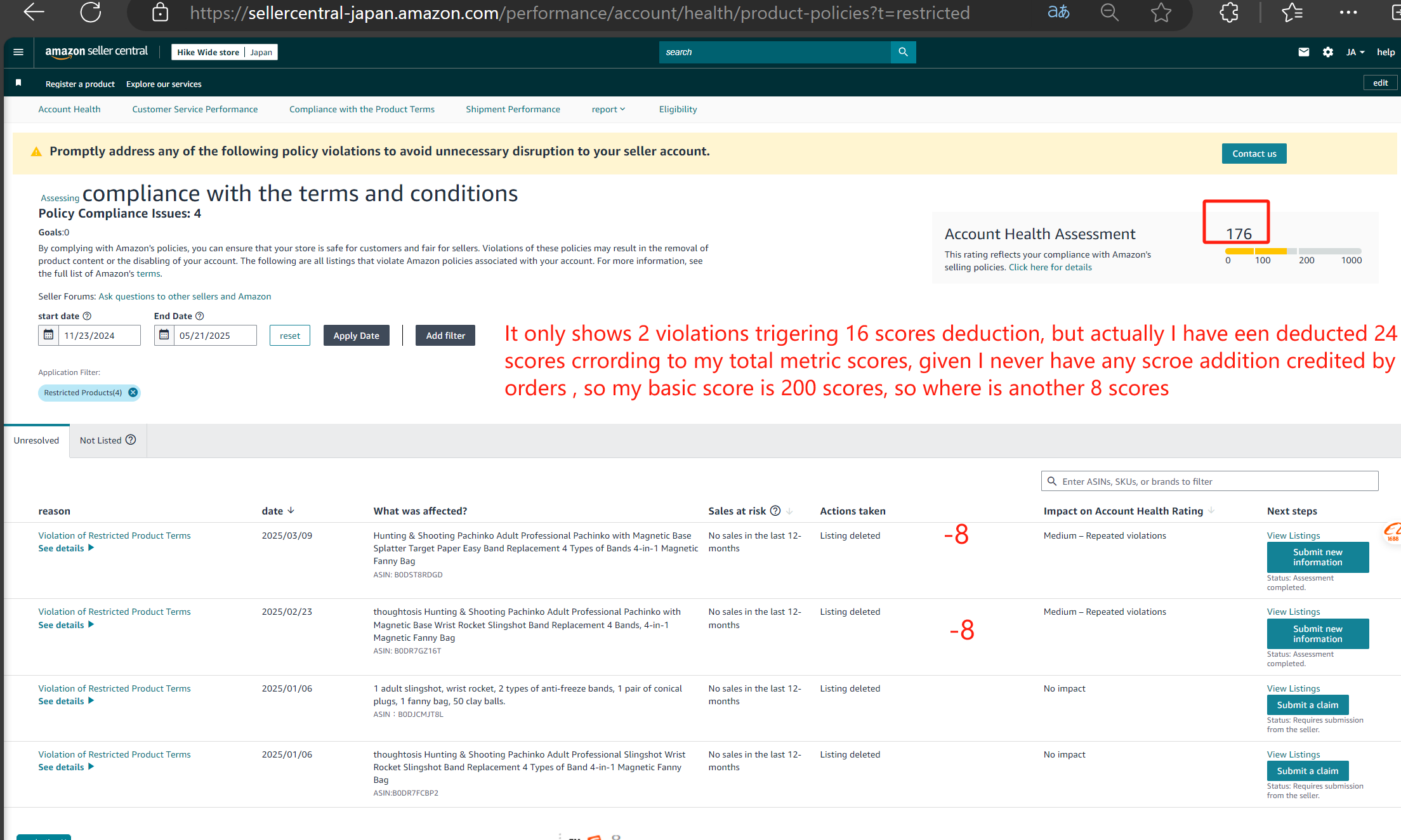View site lock security info icon
The height and width of the screenshot is (840, 1401).
click(x=161, y=12)
